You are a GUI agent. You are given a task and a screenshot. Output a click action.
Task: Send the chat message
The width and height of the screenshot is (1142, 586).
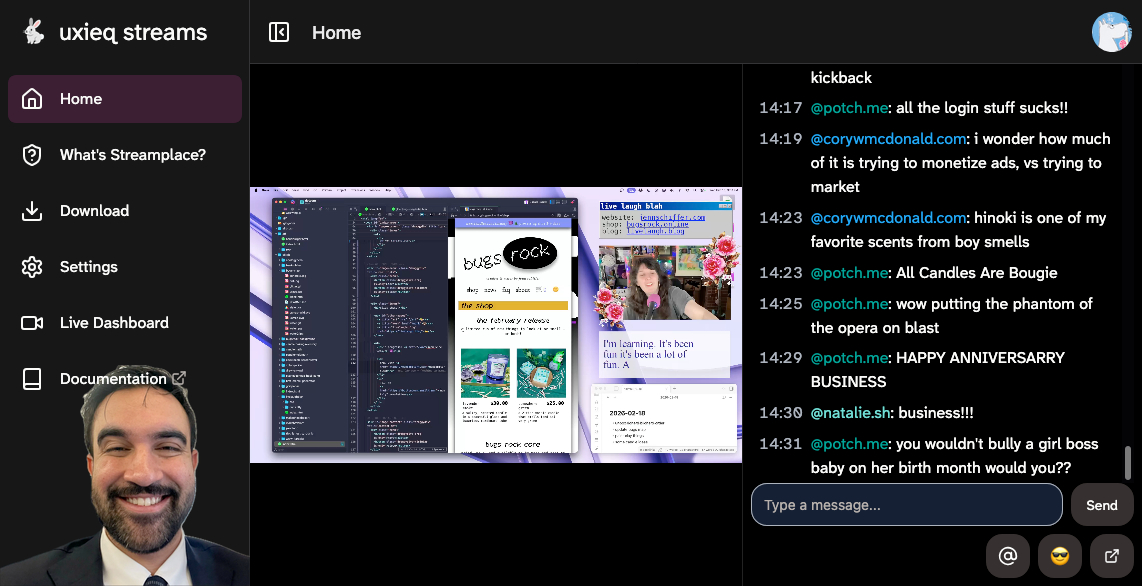click(x=1101, y=505)
